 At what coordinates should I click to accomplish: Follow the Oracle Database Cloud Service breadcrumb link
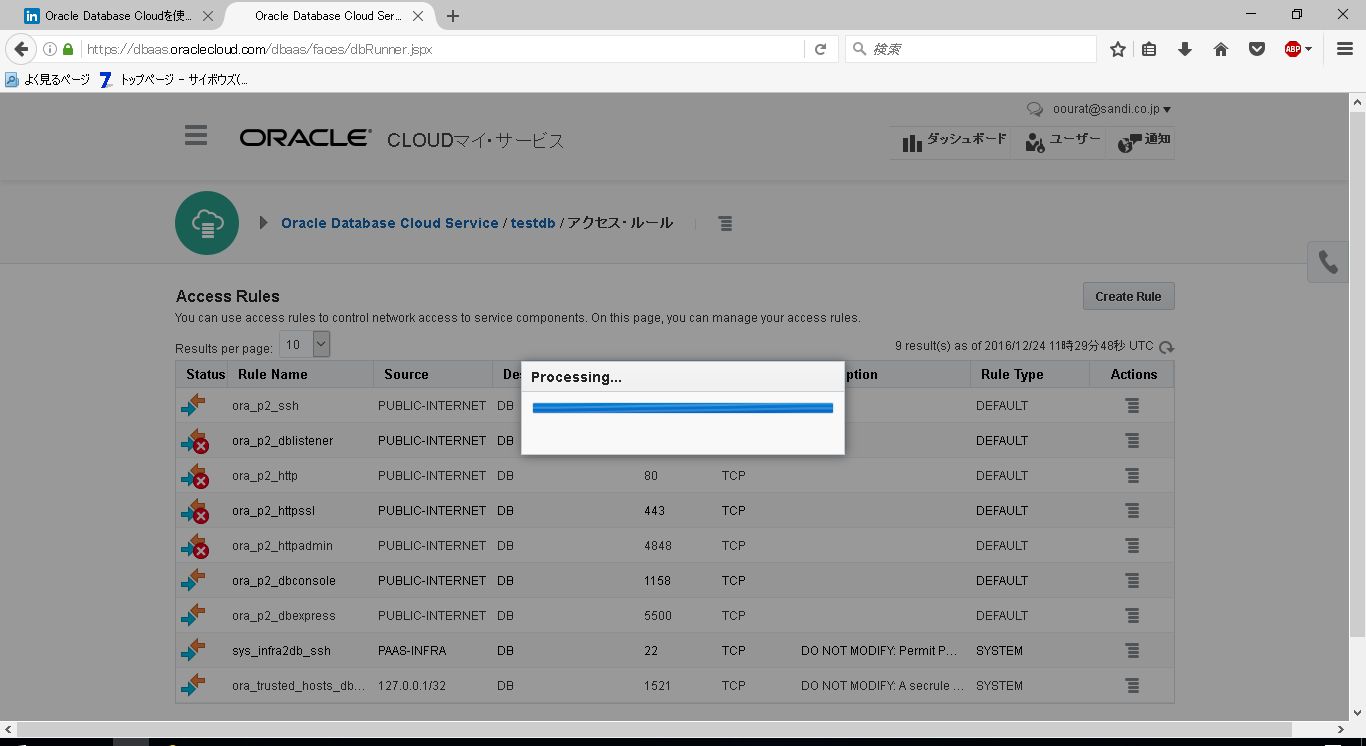coord(389,223)
